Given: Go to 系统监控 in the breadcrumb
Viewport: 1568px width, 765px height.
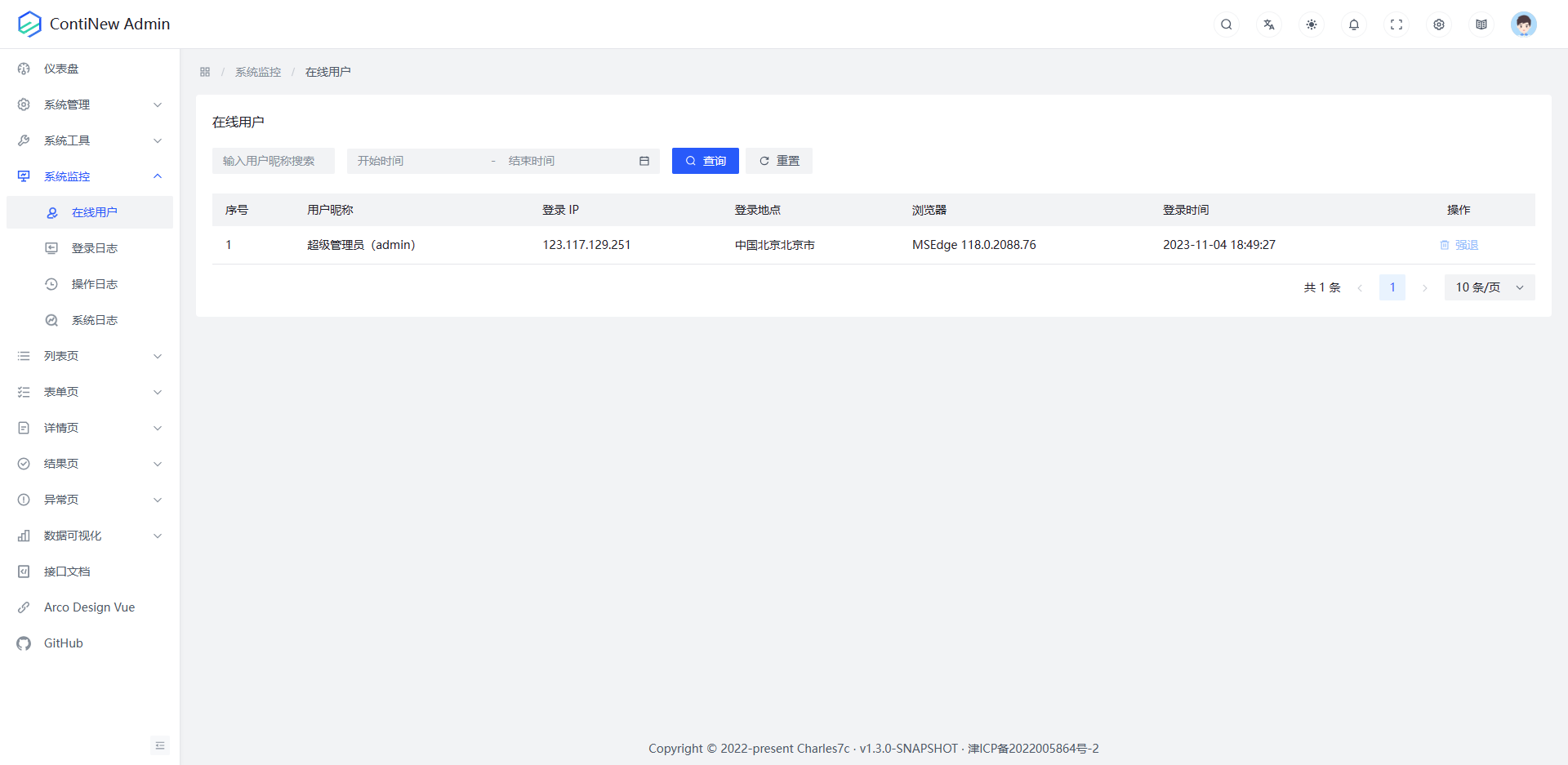Looking at the screenshot, I should [x=257, y=71].
